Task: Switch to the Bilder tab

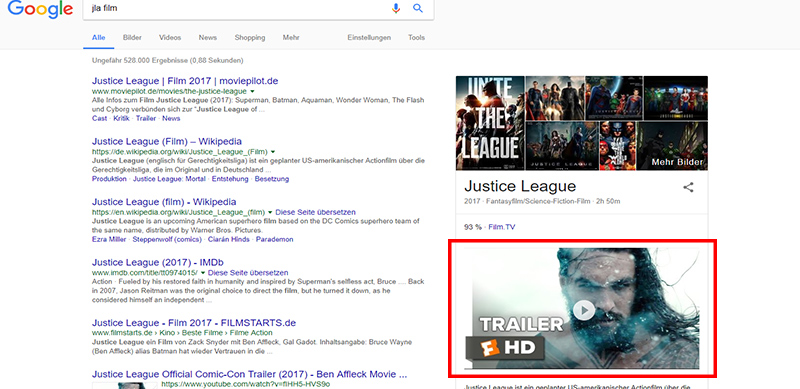Action: 132,37
